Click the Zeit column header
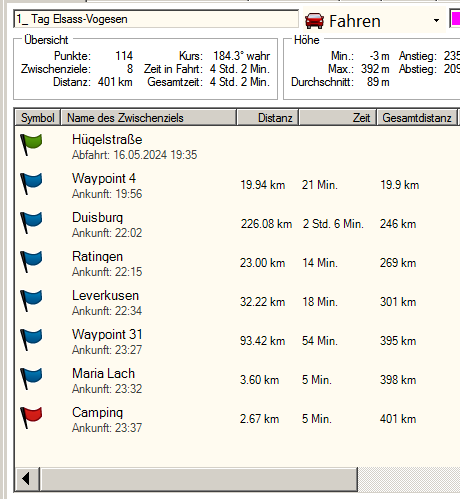The height and width of the screenshot is (499, 460). (338, 118)
